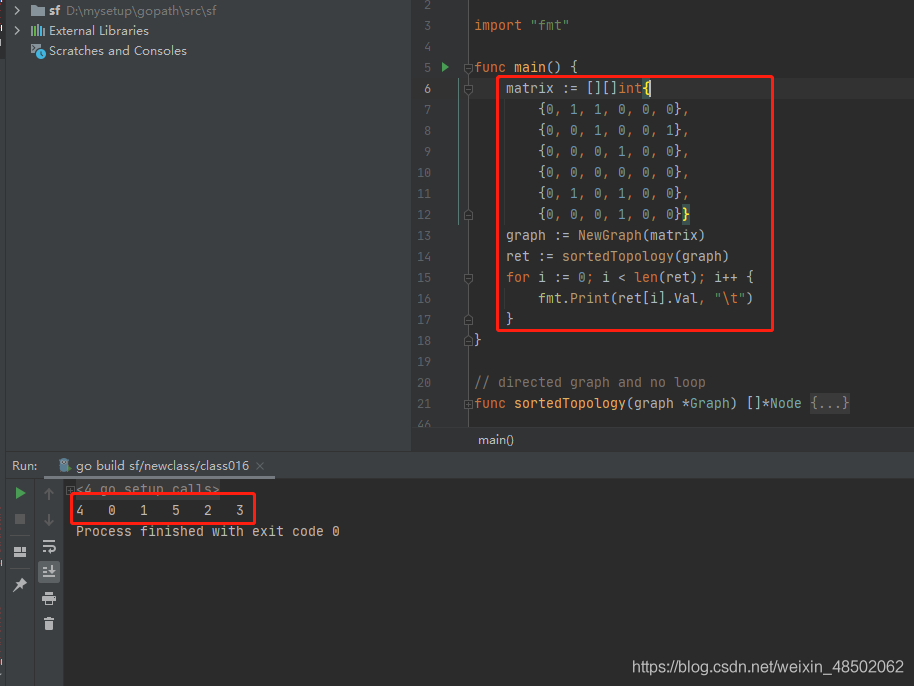Click Process finished with exit code 0 text

(x=208, y=532)
